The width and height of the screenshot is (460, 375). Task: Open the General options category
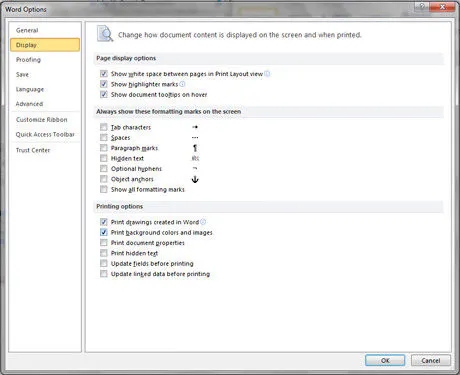pyautogui.click(x=45, y=30)
